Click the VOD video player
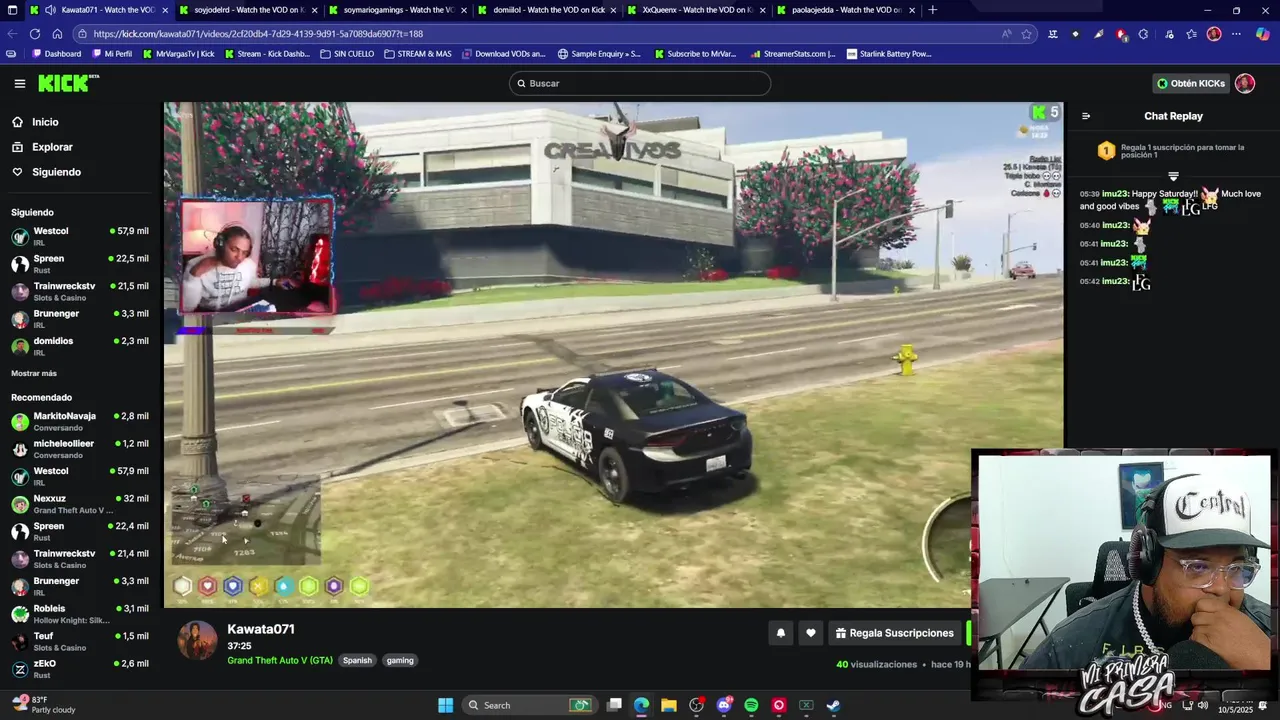Screen dimensions: 1280x720 [614, 354]
